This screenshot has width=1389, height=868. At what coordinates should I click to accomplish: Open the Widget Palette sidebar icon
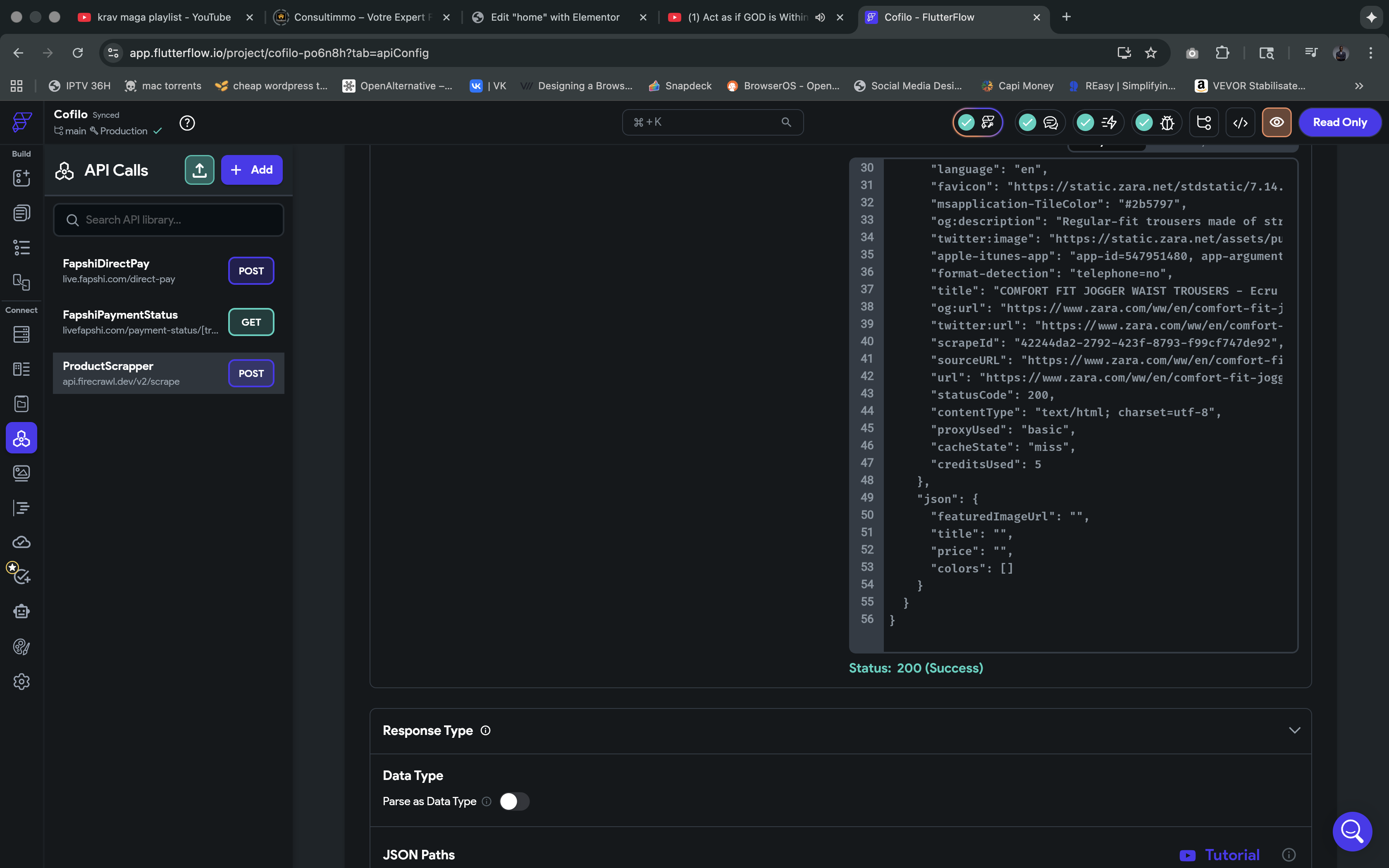pos(21,178)
